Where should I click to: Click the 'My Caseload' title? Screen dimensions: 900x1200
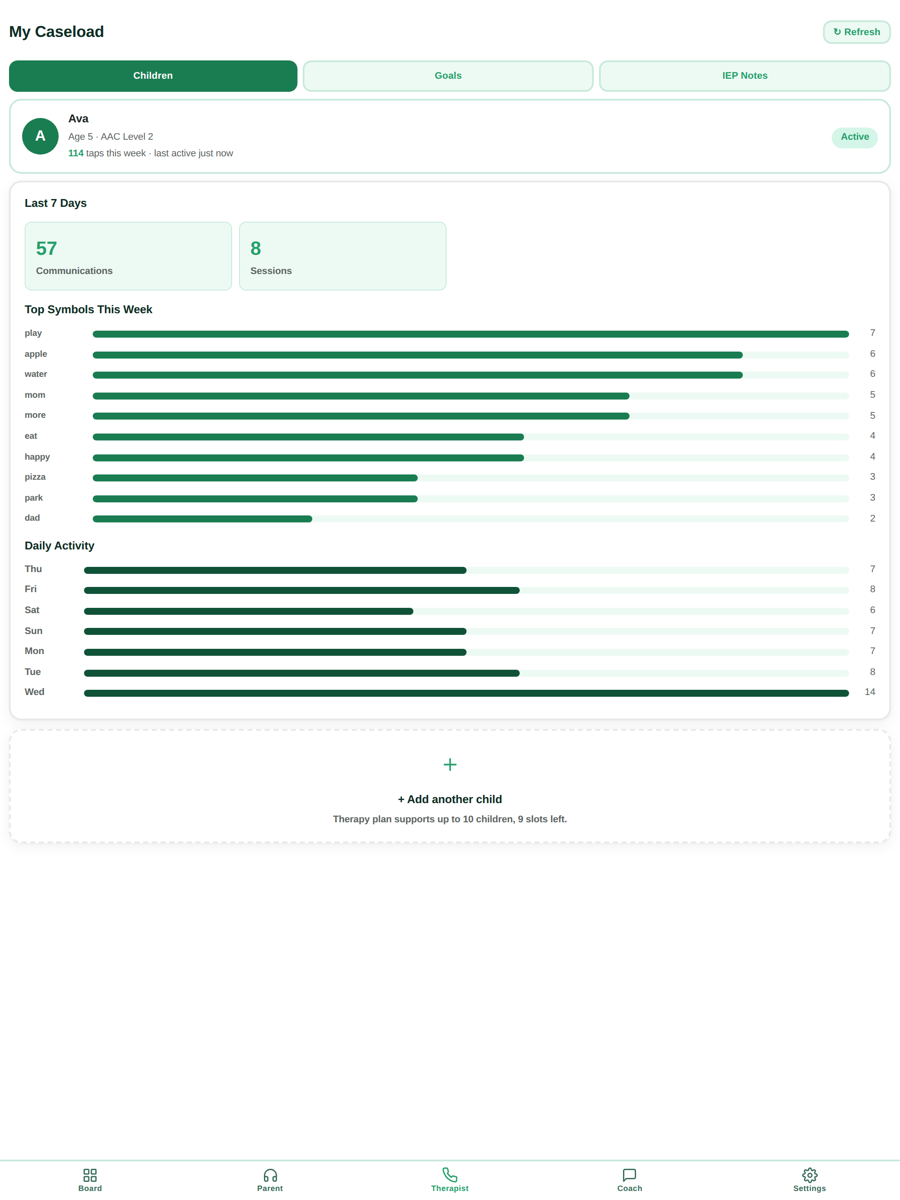[56, 32]
